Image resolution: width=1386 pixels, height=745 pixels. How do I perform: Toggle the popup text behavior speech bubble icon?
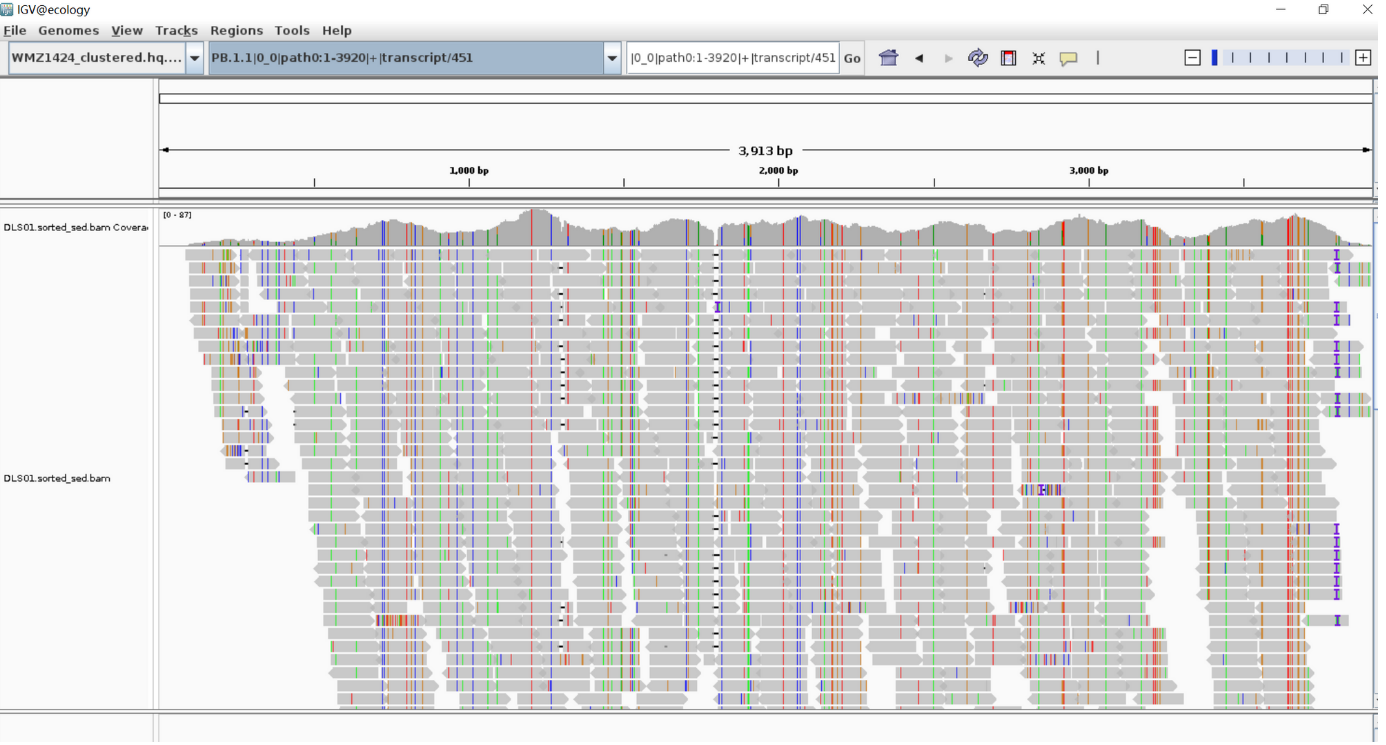(1068, 57)
